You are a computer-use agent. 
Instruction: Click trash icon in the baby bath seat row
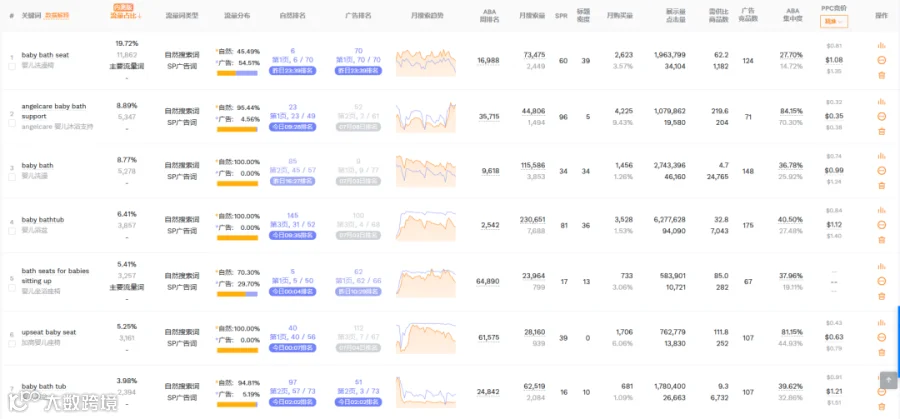(882, 75)
